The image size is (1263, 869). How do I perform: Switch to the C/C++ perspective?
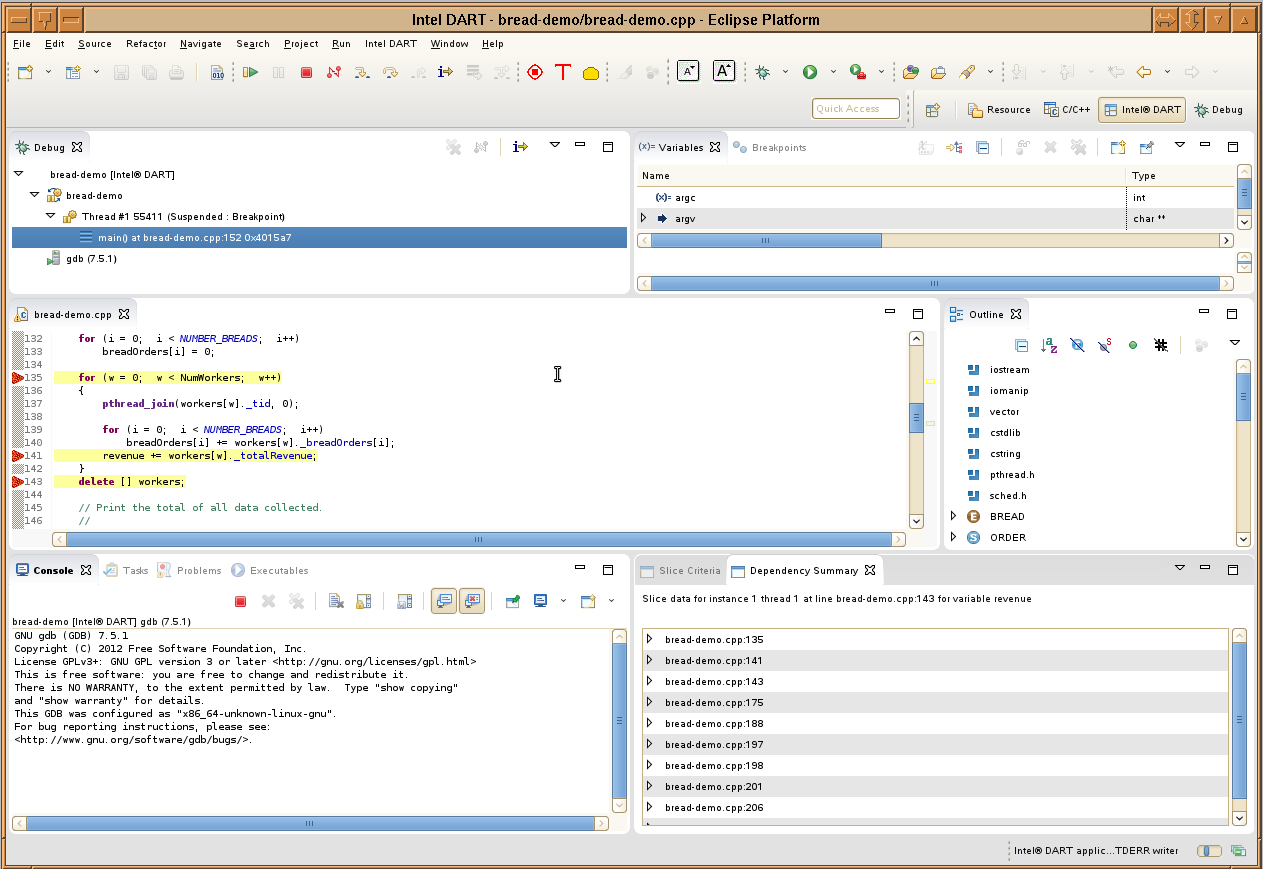(x=1066, y=110)
